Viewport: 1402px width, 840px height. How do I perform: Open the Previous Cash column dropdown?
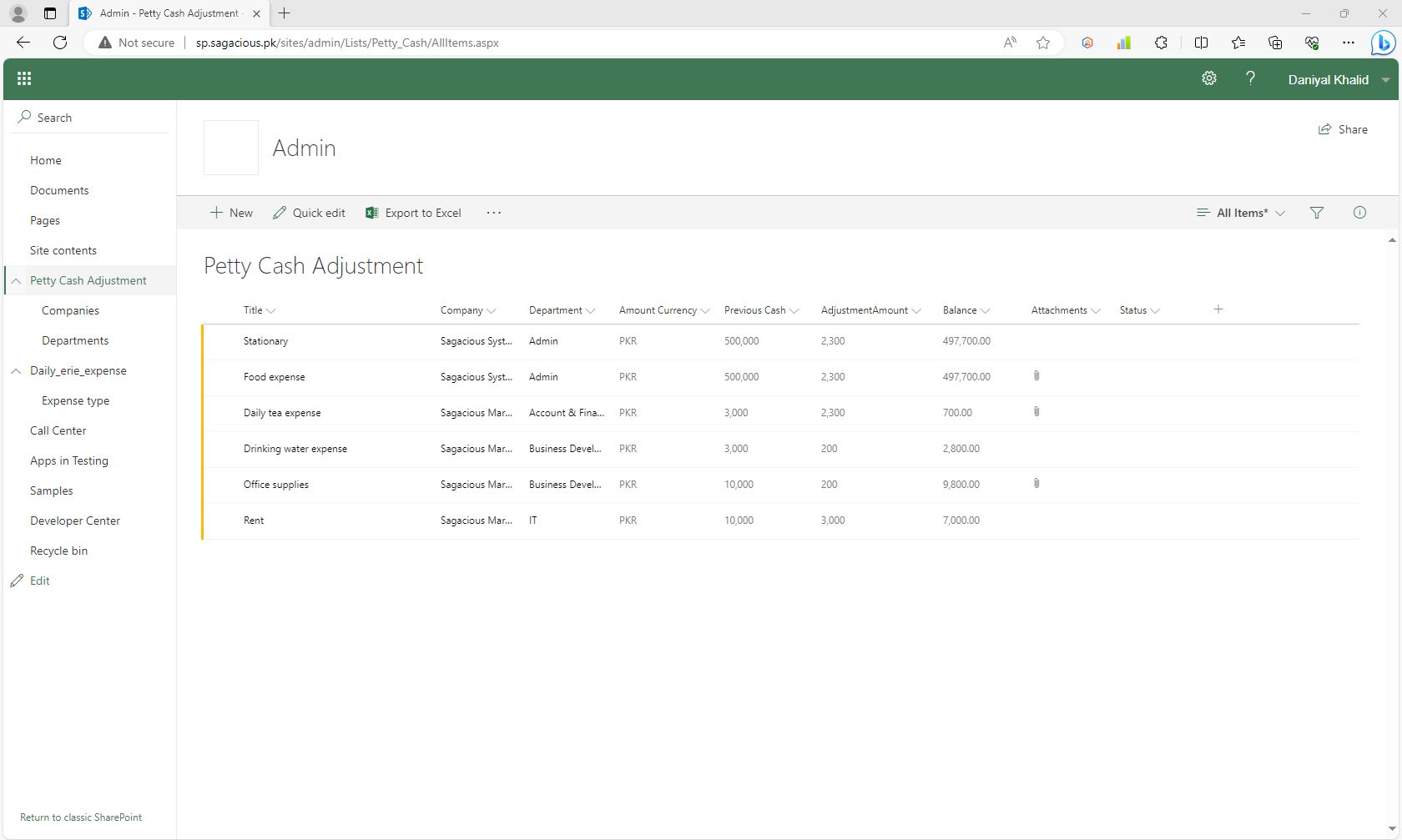(794, 310)
